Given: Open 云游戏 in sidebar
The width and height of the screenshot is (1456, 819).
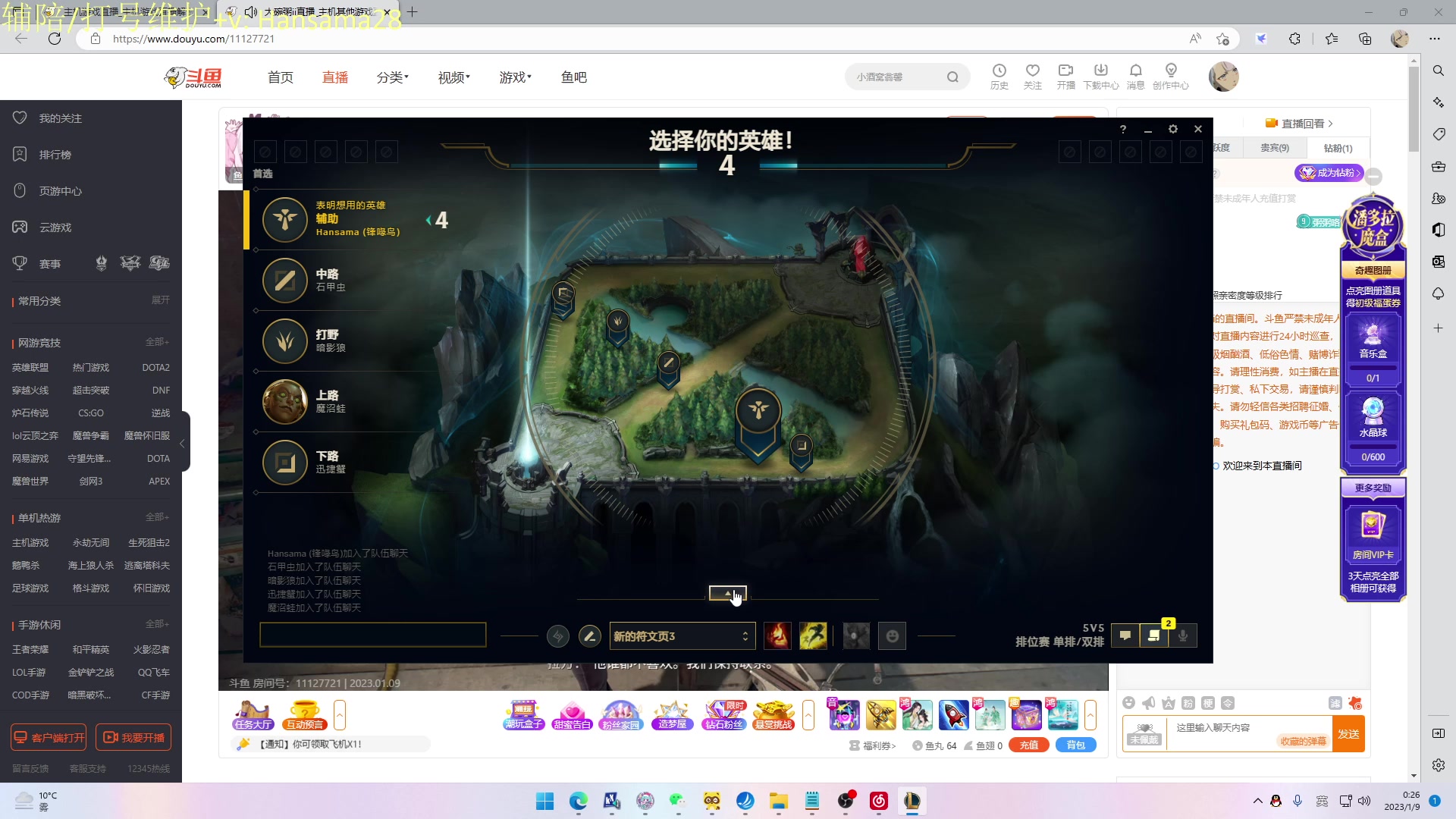Looking at the screenshot, I should pyautogui.click(x=55, y=227).
